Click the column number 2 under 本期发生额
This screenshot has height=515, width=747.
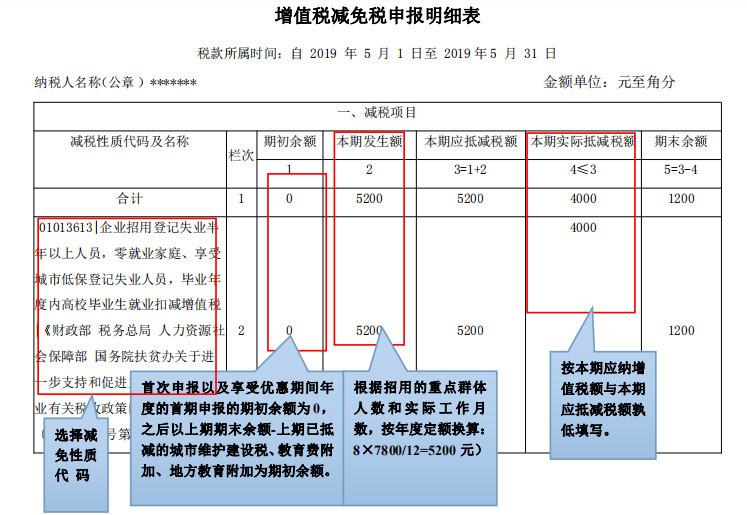click(369, 170)
